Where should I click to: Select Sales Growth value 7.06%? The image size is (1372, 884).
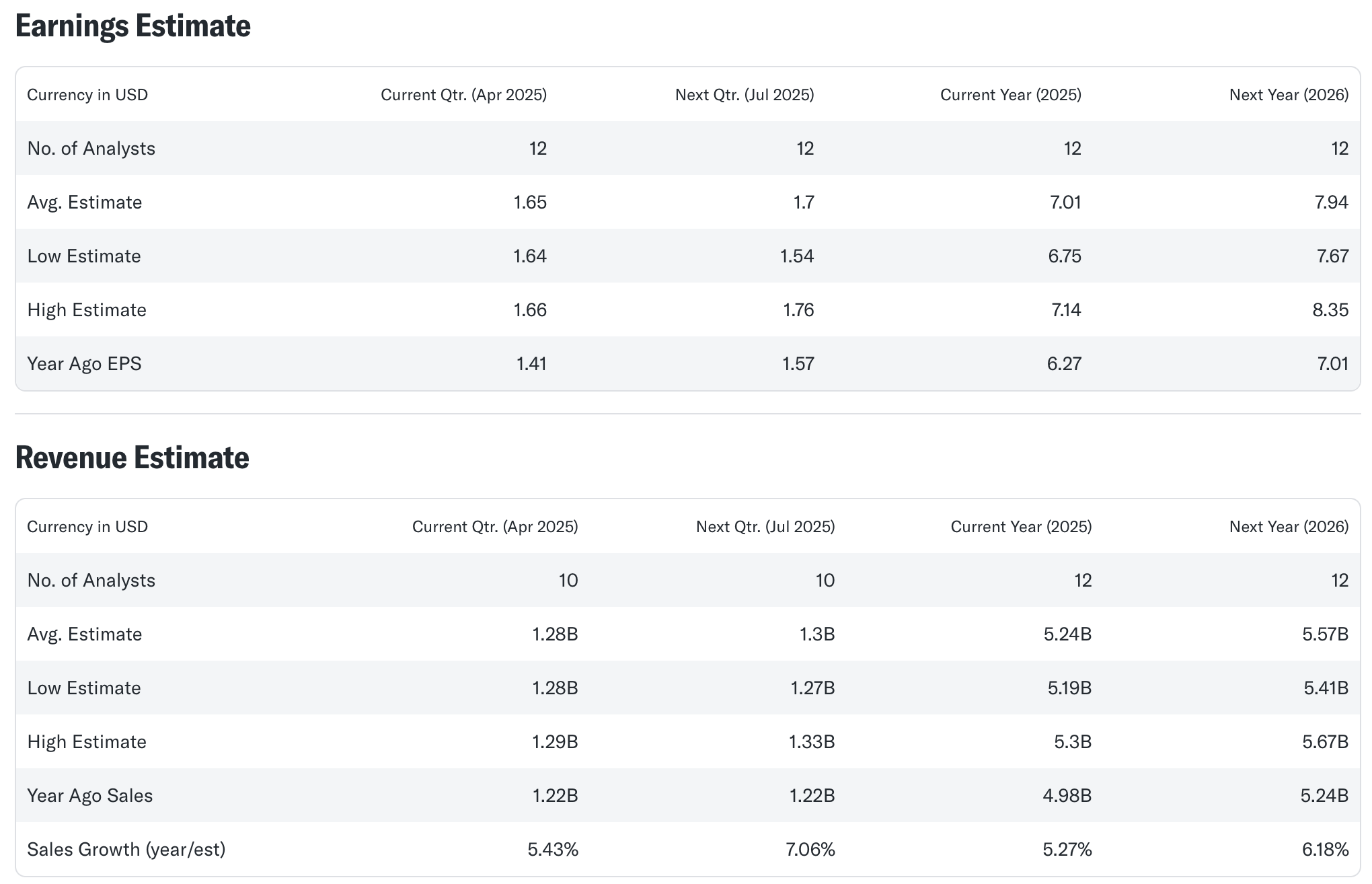(x=810, y=850)
